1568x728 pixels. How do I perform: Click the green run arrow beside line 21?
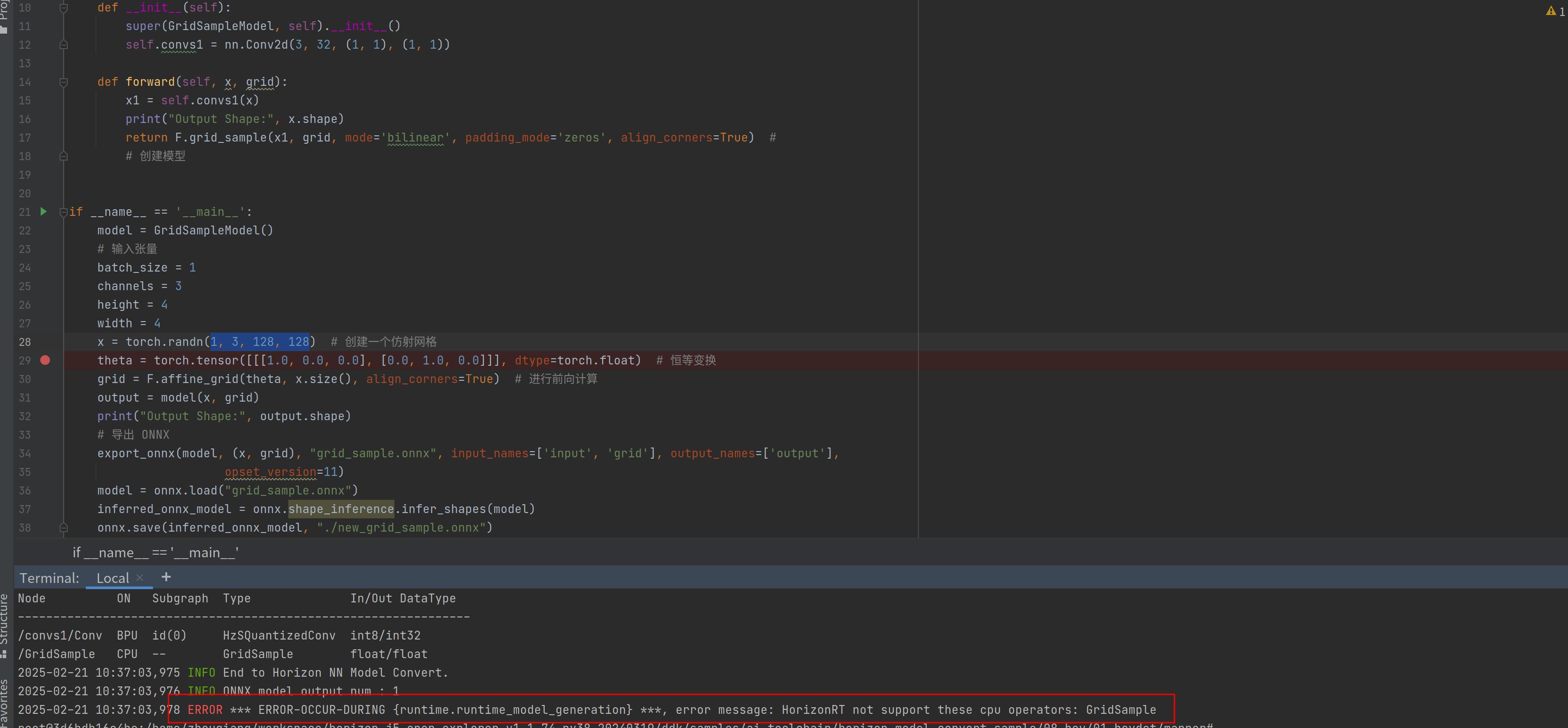tap(43, 211)
